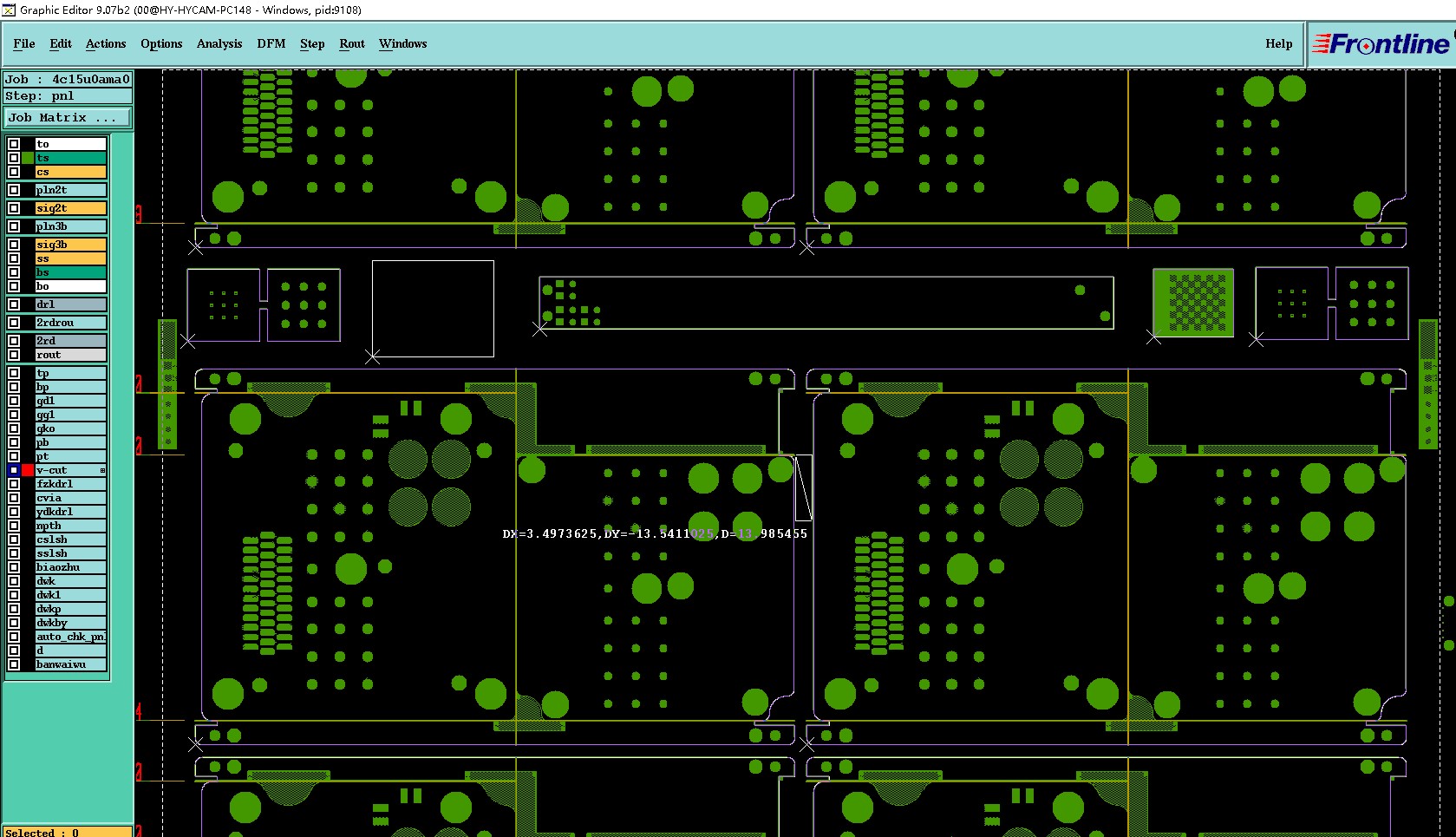Click the Frontline logo
The image size is (1456, 837).
click(1382, 44)
